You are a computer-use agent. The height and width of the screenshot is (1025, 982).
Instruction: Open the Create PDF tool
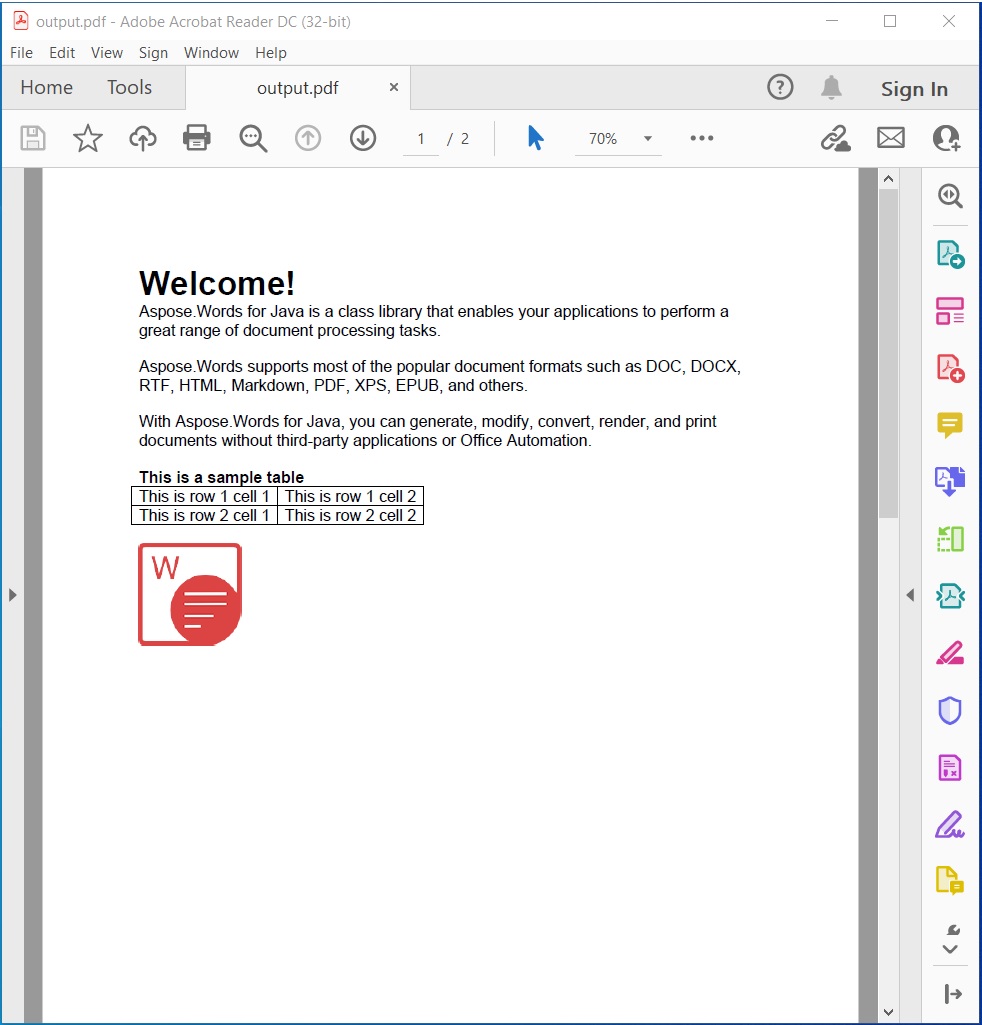click(949, 368)
